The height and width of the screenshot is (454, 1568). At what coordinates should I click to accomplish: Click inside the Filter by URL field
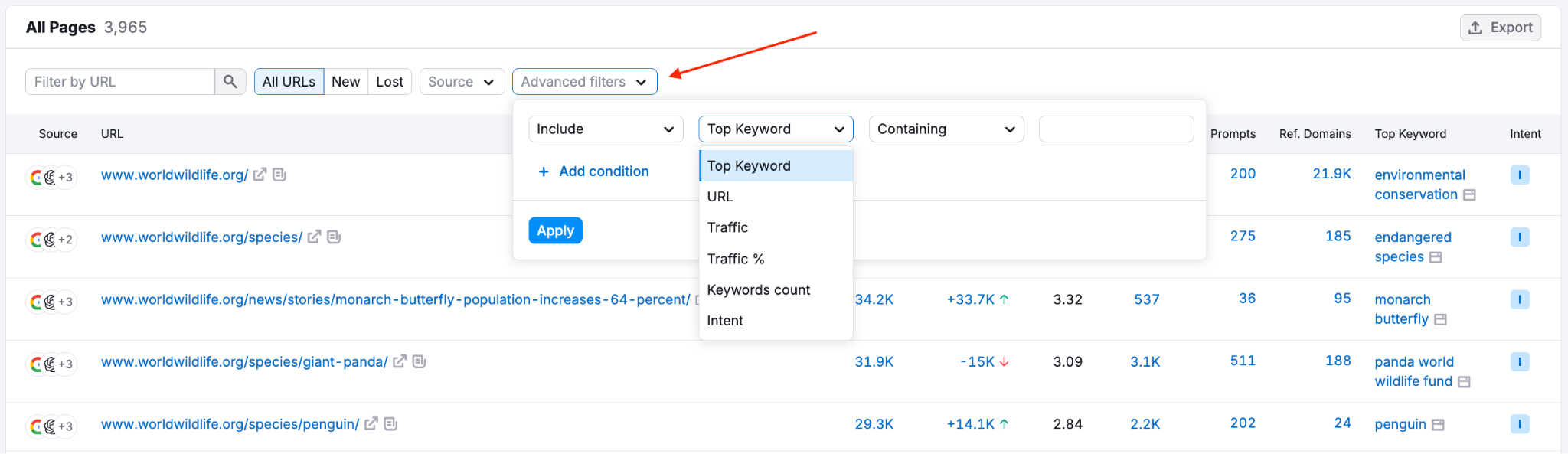click(x=120, y=82)
